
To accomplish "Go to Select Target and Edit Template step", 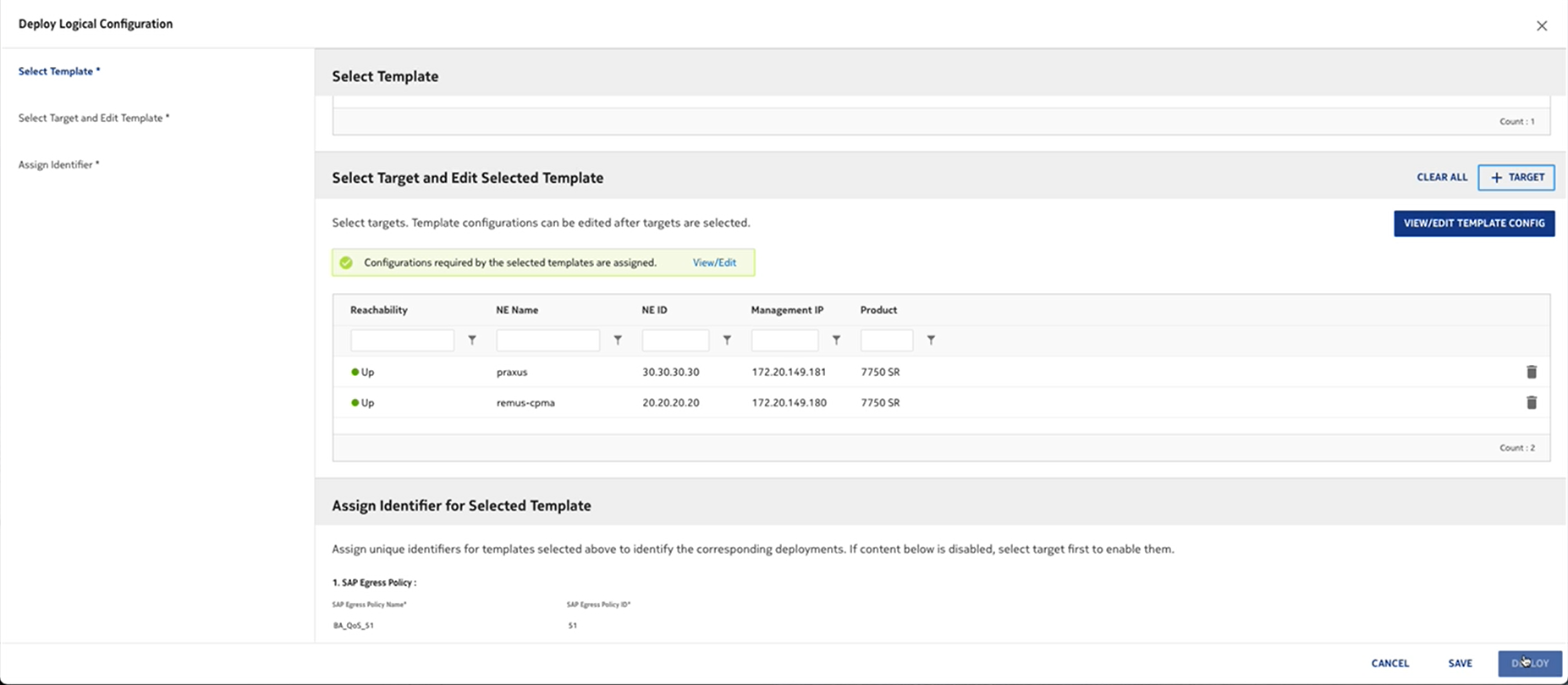I will [x=94, y=118].
